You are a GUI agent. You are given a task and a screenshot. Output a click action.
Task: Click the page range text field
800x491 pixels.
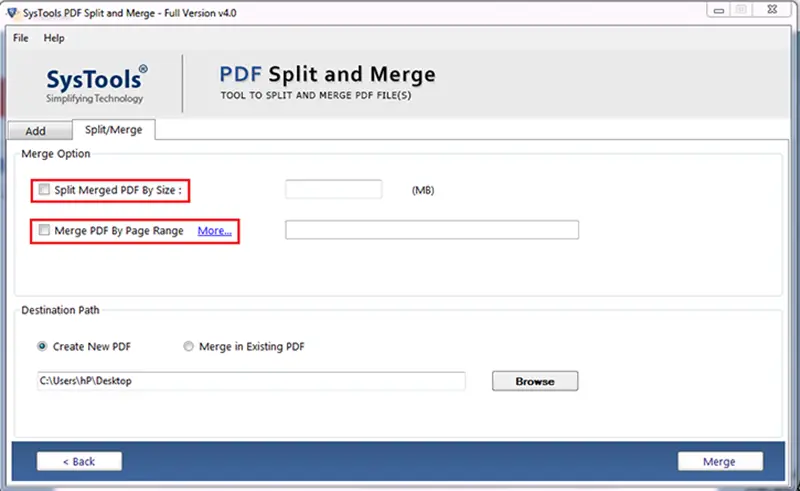pyautogui.click(x=432, y=230)
